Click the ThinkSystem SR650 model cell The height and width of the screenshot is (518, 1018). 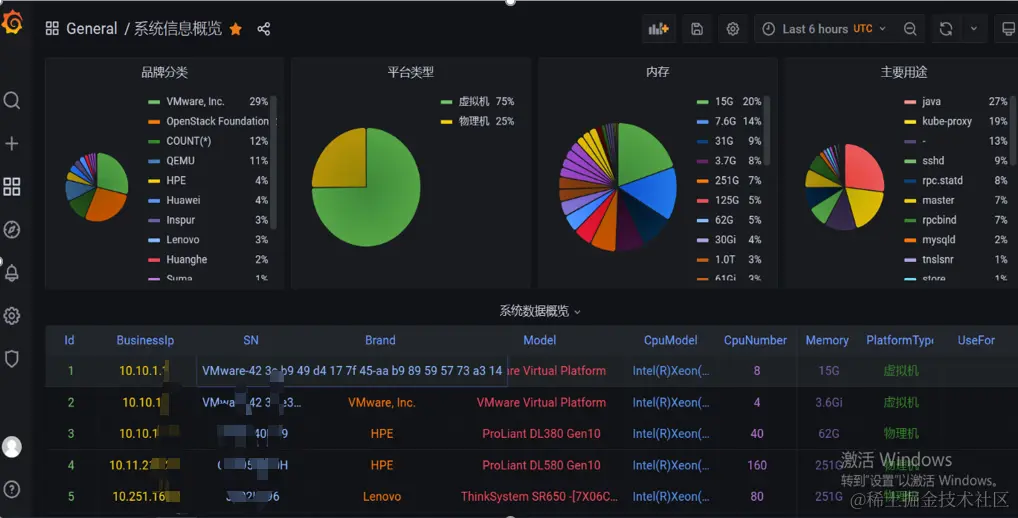[540, 497]
